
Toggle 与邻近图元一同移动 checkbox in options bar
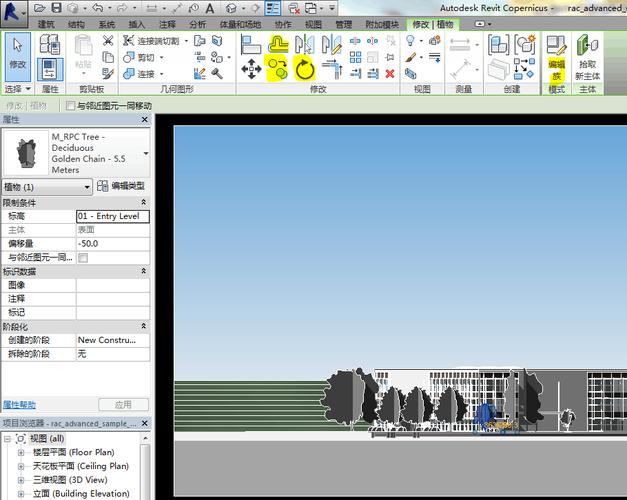[71, 106]
